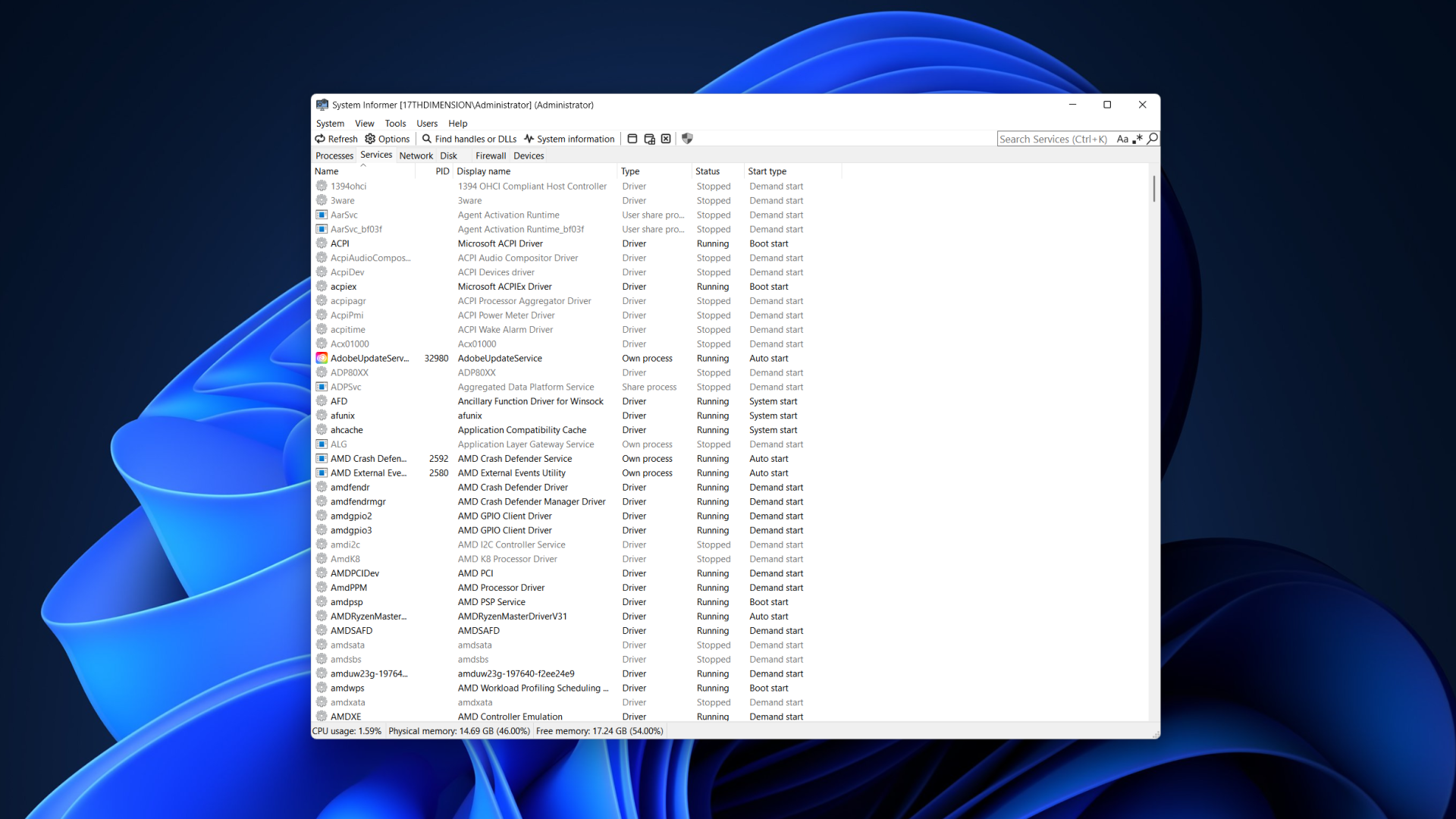
Task: Click the Refresh toolbar button
Action: coord(336,139)
